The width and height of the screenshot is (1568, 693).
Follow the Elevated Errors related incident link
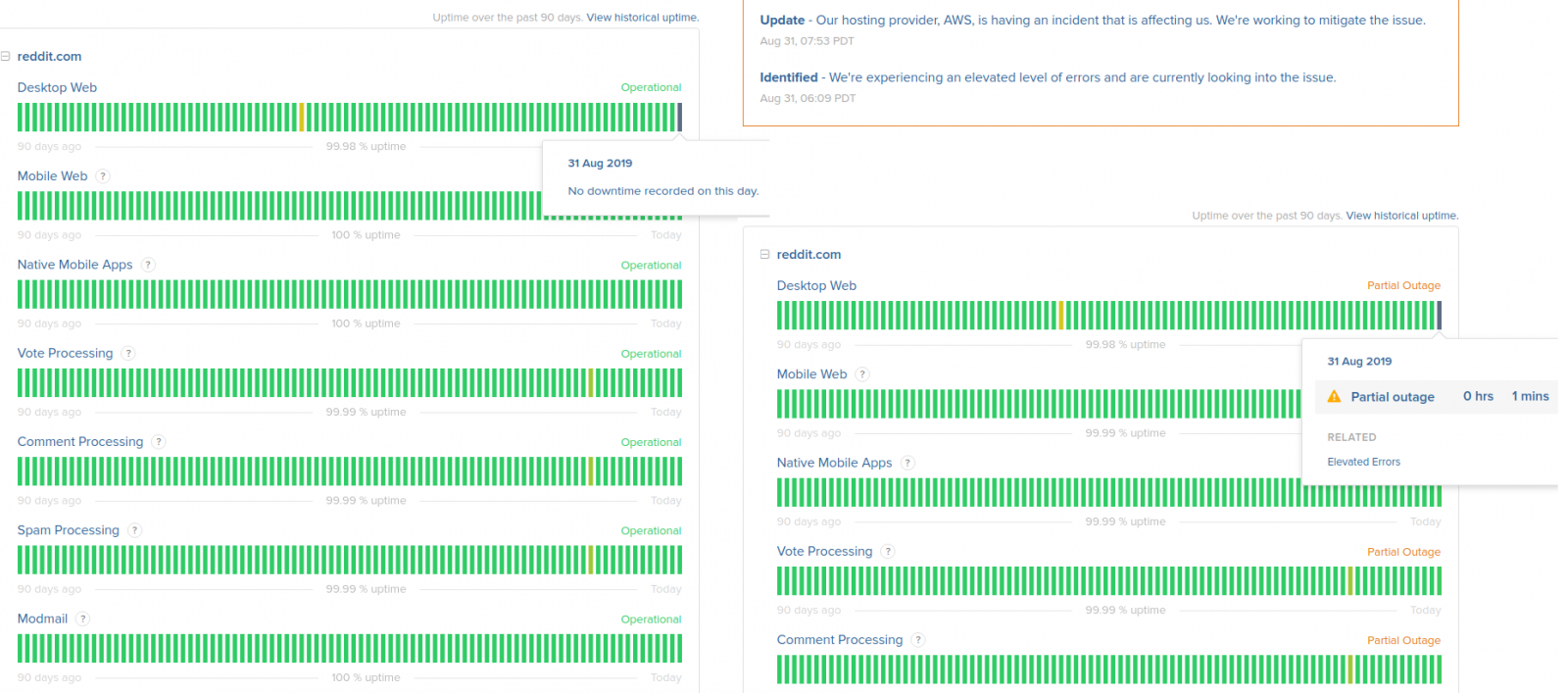1363,462
